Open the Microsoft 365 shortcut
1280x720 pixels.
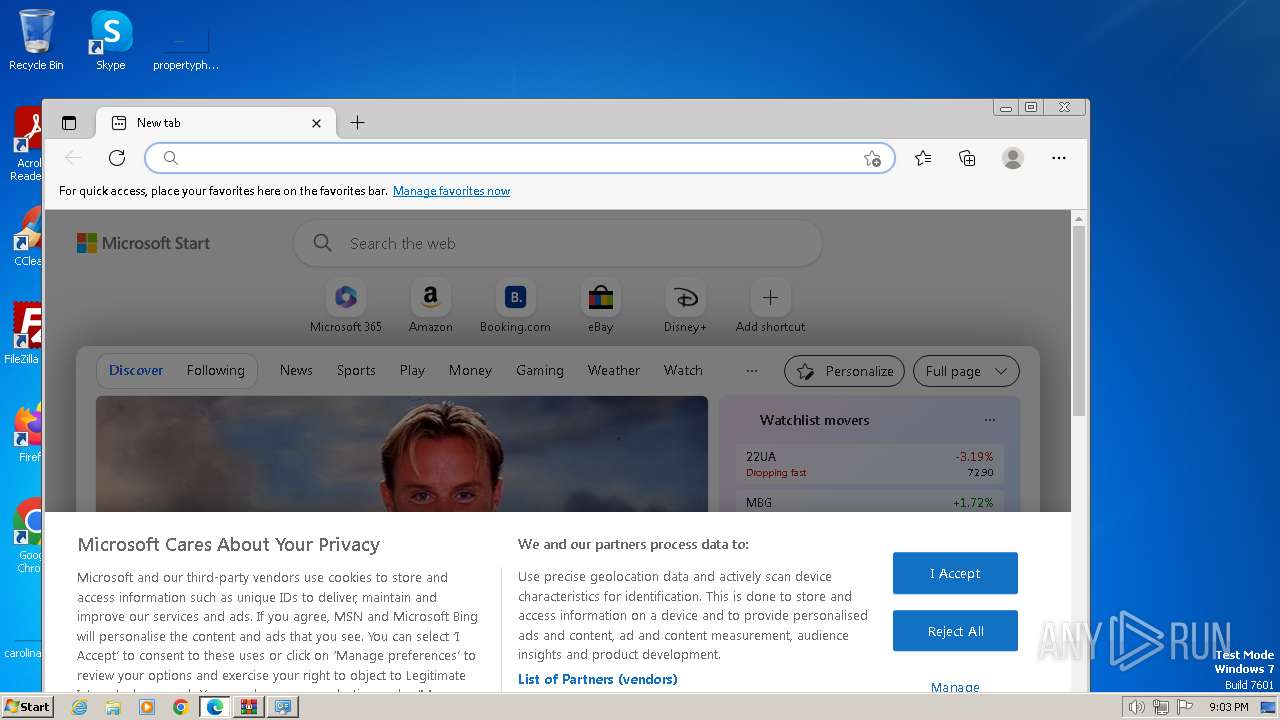(346, 307)
